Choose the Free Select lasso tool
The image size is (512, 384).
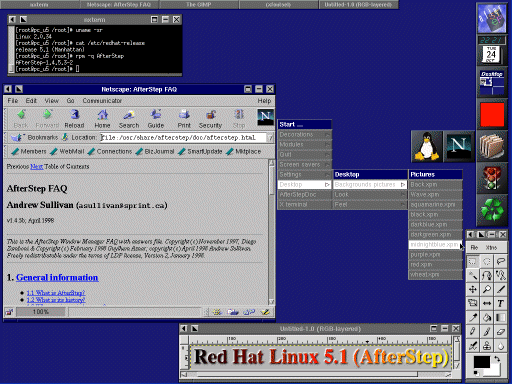click(x=501, y=261)
